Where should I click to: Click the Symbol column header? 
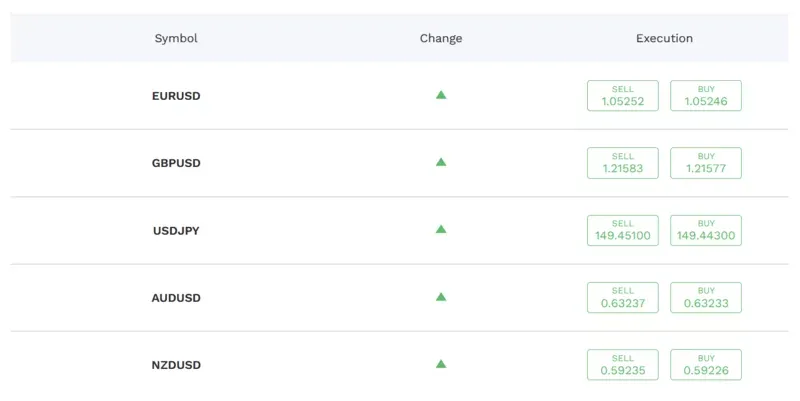coord(176,38)
